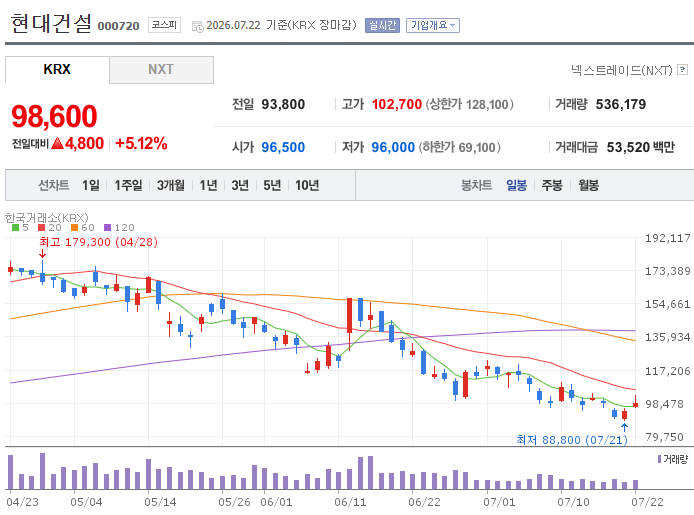
Task: Click the 최저 88,800 (07/21) marker
Action: (572, 440)
